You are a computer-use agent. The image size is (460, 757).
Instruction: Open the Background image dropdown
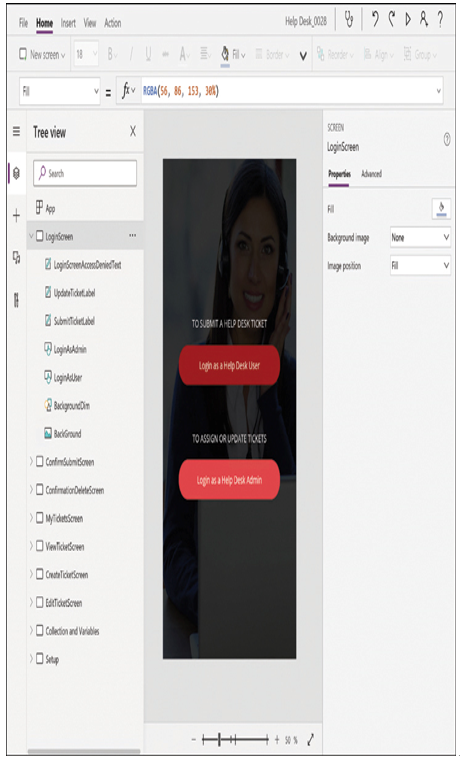420,237
